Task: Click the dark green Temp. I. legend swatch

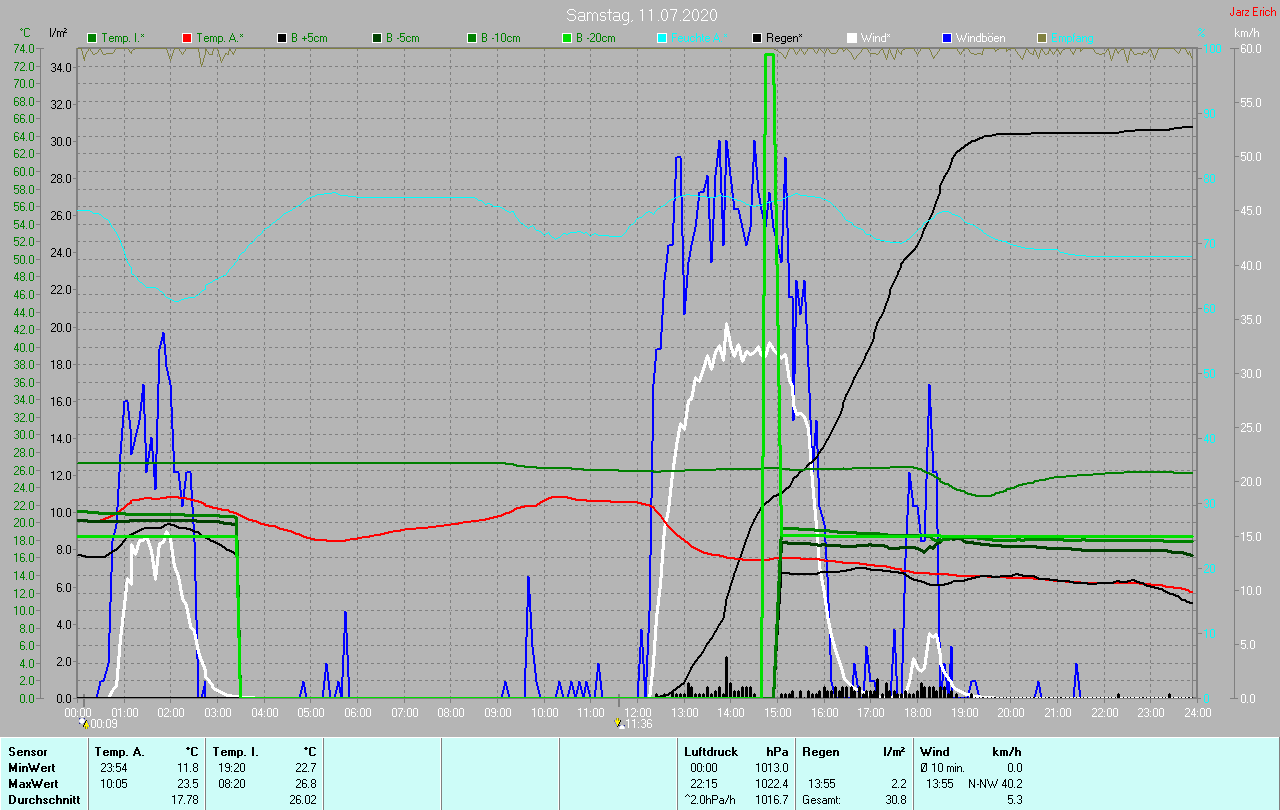Action: 93,38
